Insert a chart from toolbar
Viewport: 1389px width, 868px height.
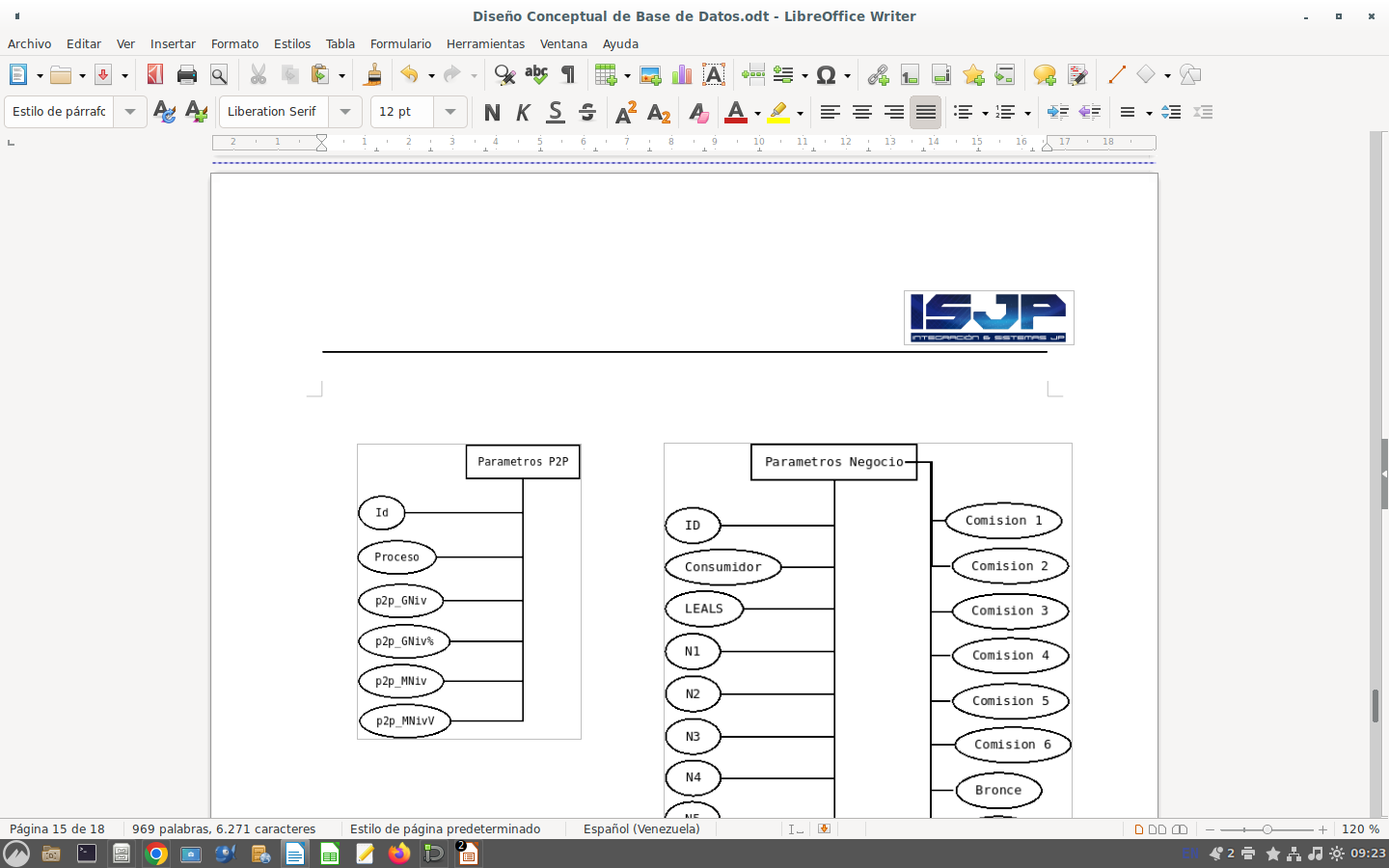coord(682,74)
